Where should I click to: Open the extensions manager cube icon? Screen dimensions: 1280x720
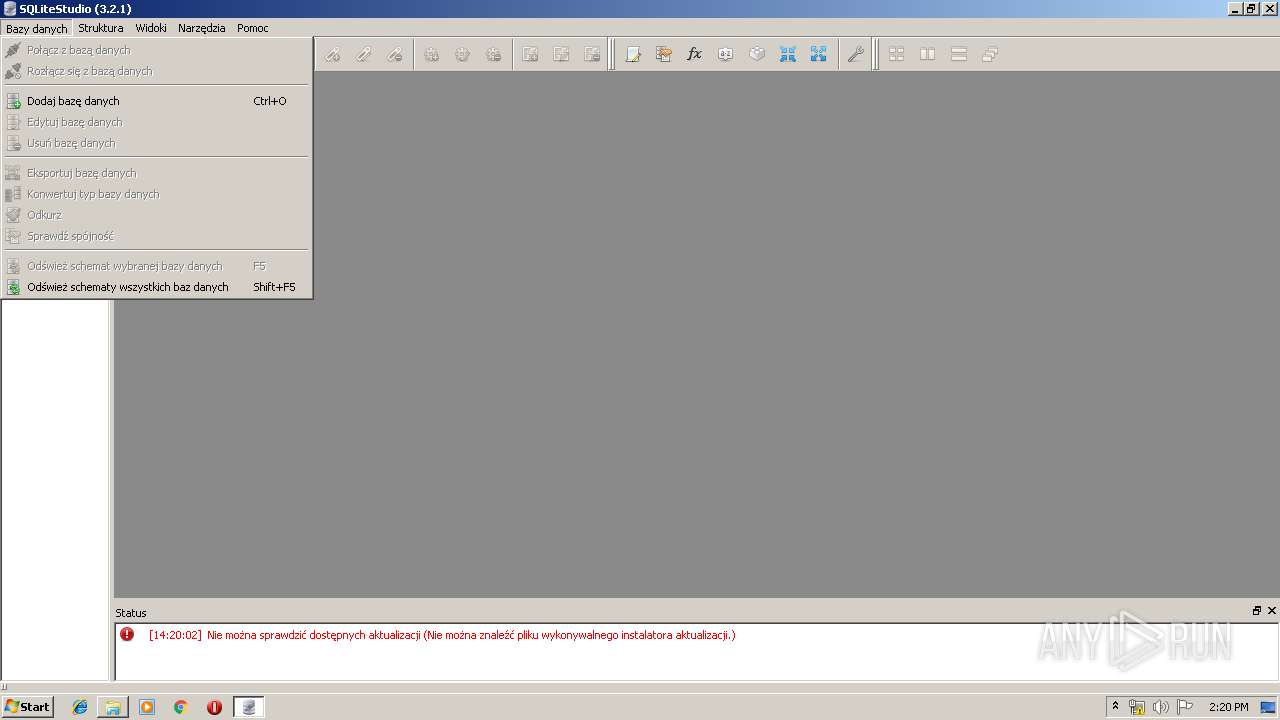(x=757, y=55)
